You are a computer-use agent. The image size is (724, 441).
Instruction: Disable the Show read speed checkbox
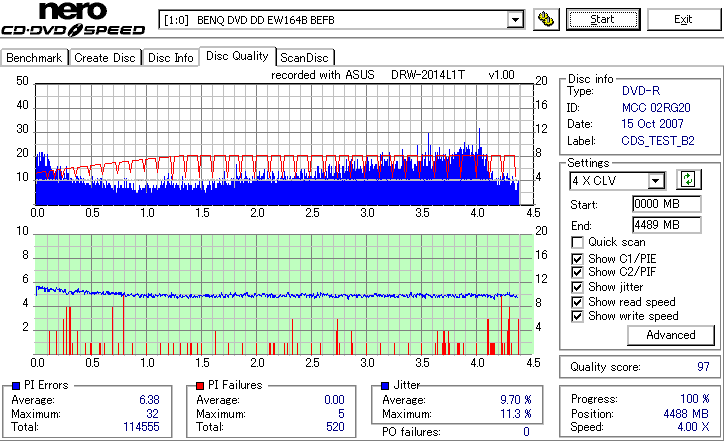[577, 302]
